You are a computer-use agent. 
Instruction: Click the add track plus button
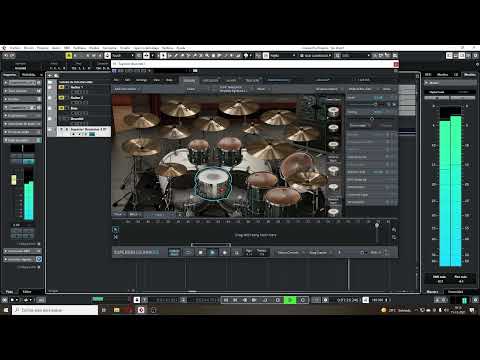coord(50,76)
